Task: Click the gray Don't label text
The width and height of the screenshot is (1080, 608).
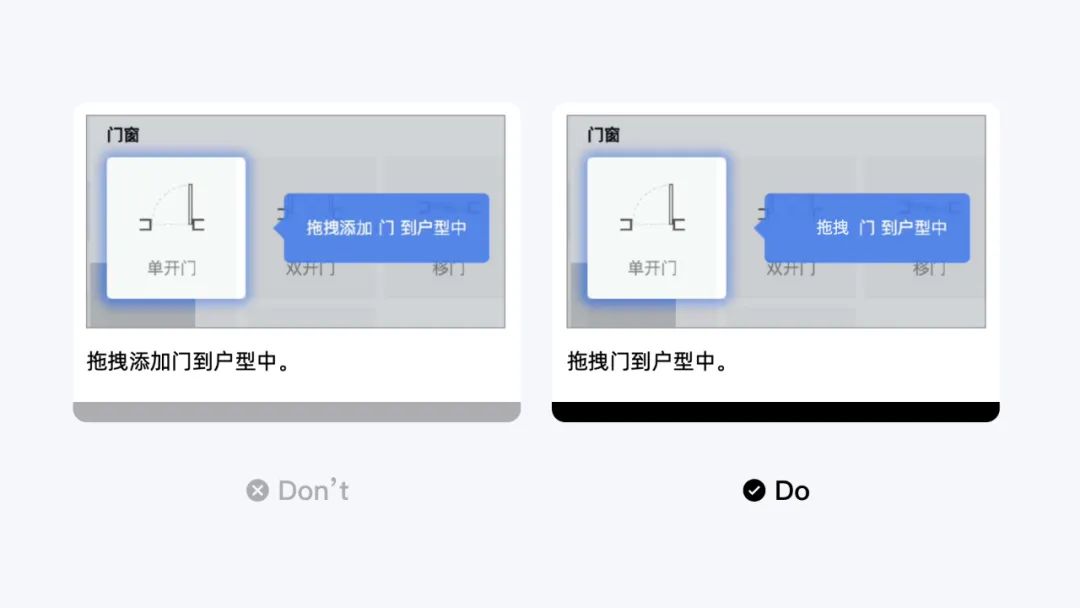Action: pos(313,491)
